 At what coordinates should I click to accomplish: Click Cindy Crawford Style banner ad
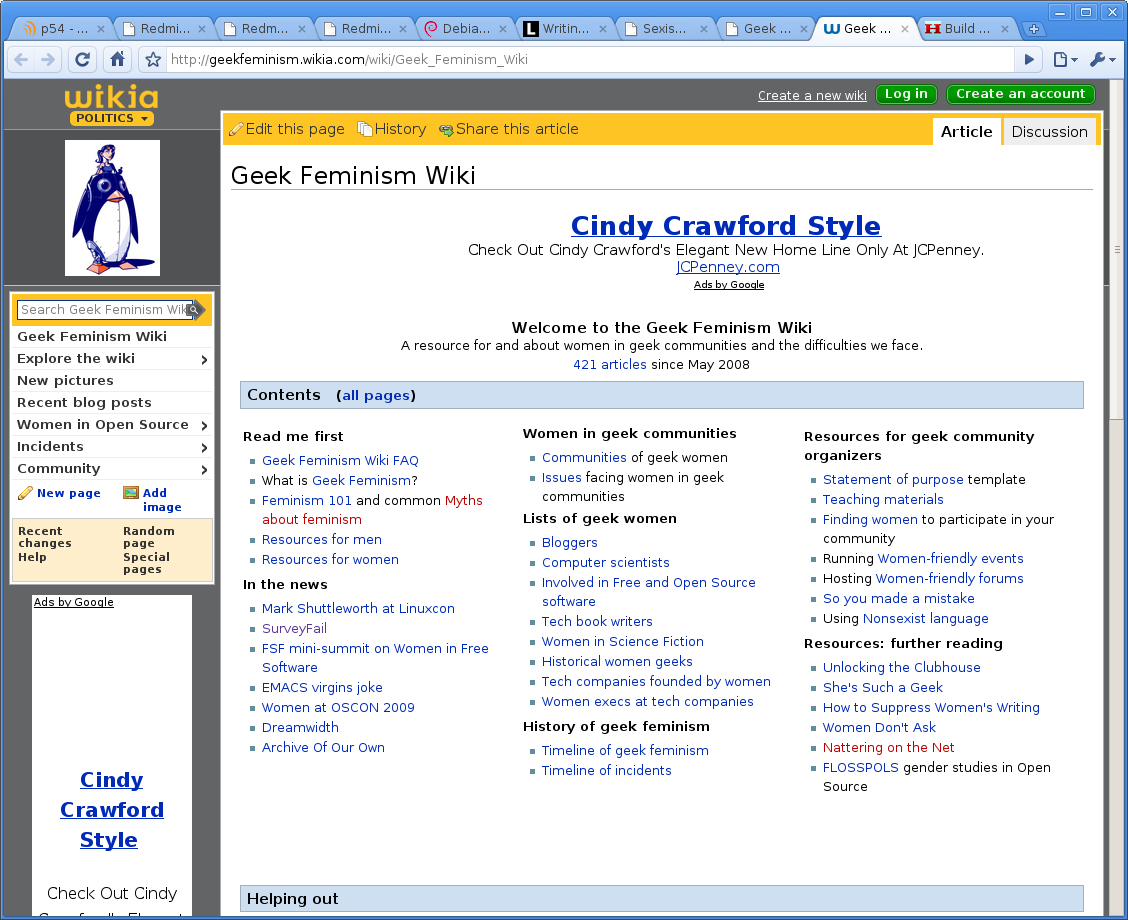click(726, 226)
